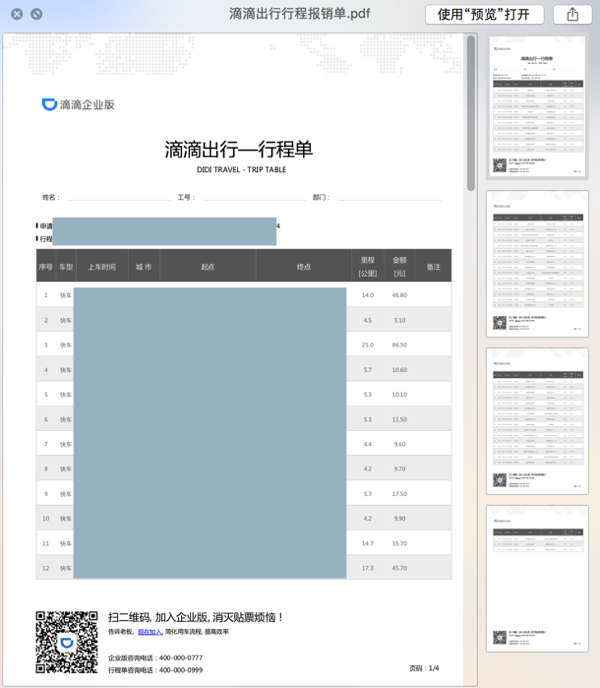Click the 滴滴出行—行程单 heading
The image size is (600, 688).
(x=239, y=150)
